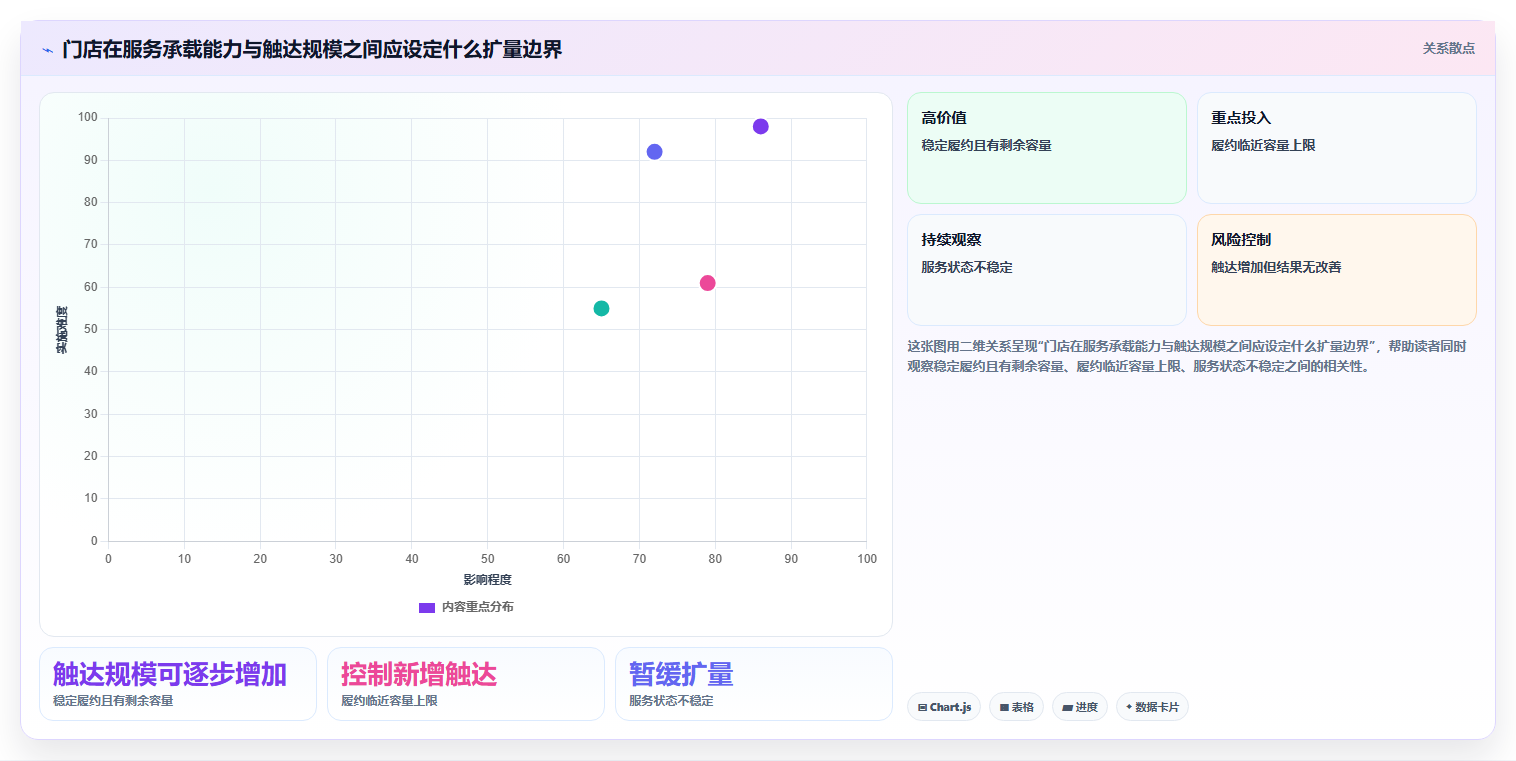Select the 控制新增触达 card
Viewport: 1516px width, 761px height.
[466, 684]
